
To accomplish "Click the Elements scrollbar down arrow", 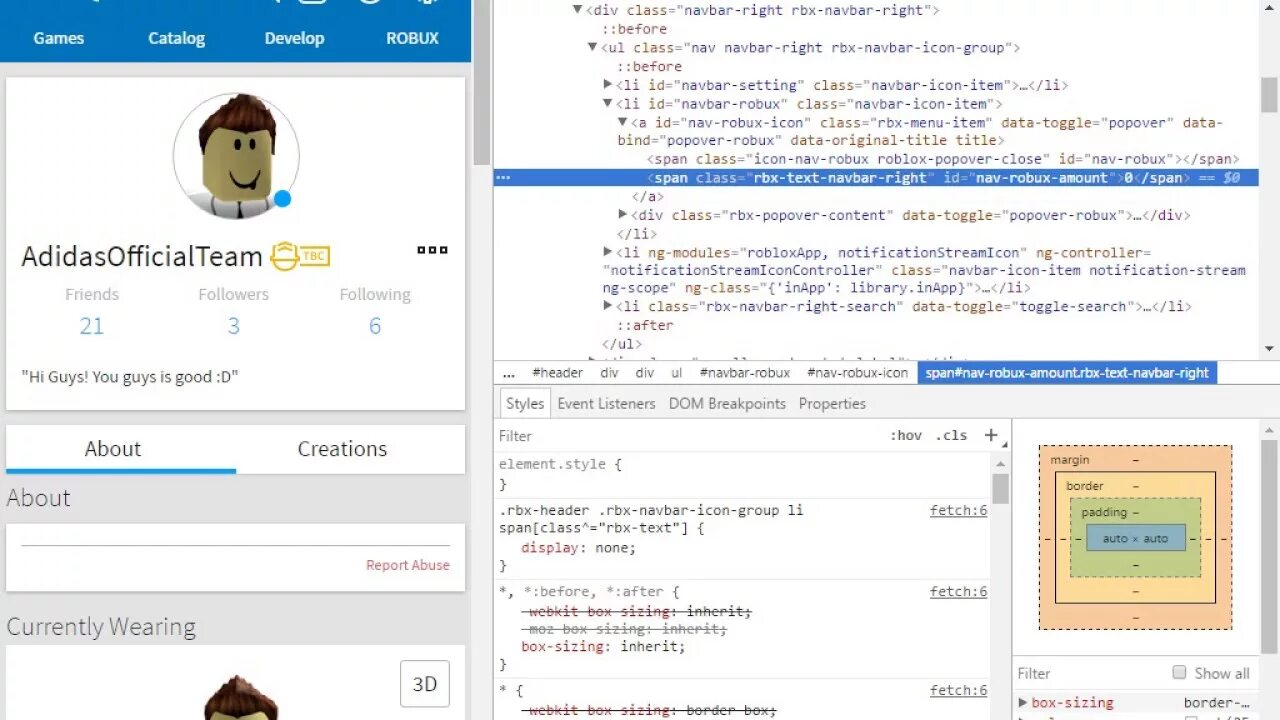I will pyautogui.click(x=1269, y=348).
